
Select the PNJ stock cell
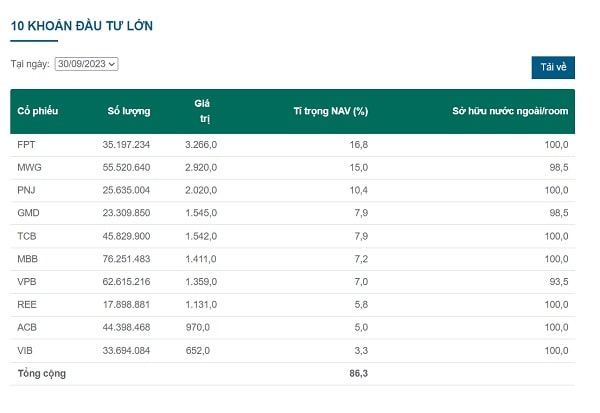point(26,190)
